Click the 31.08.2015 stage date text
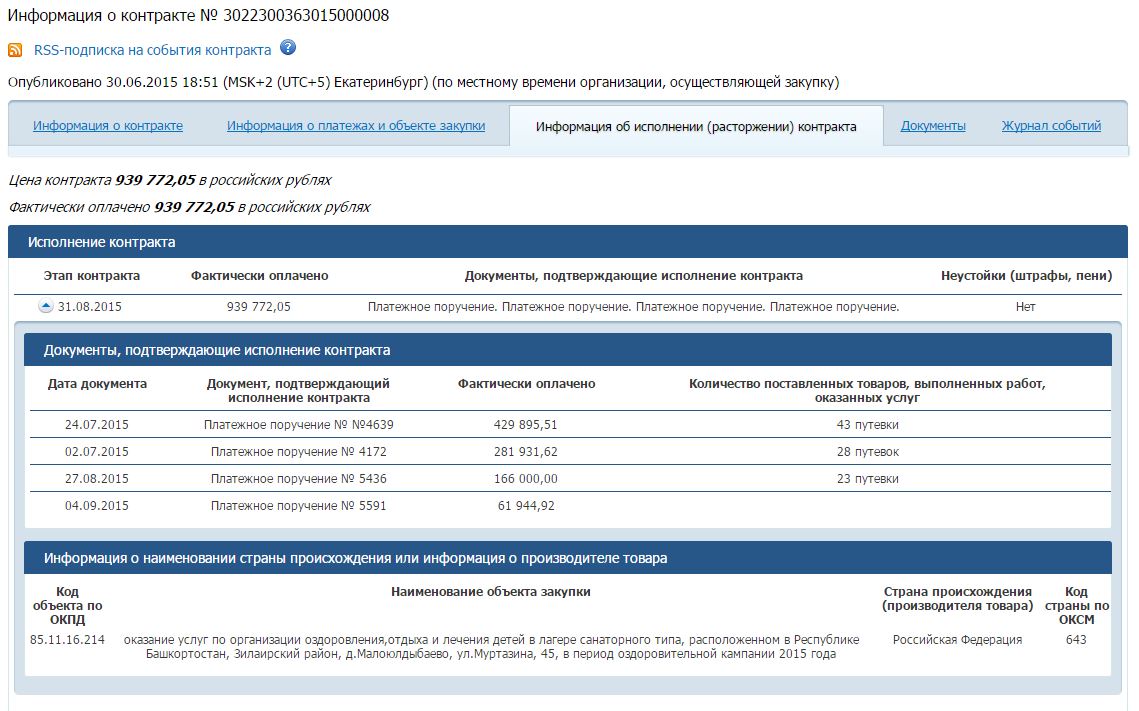Viewport: 1139px width, 711px height. click(90, 307)
